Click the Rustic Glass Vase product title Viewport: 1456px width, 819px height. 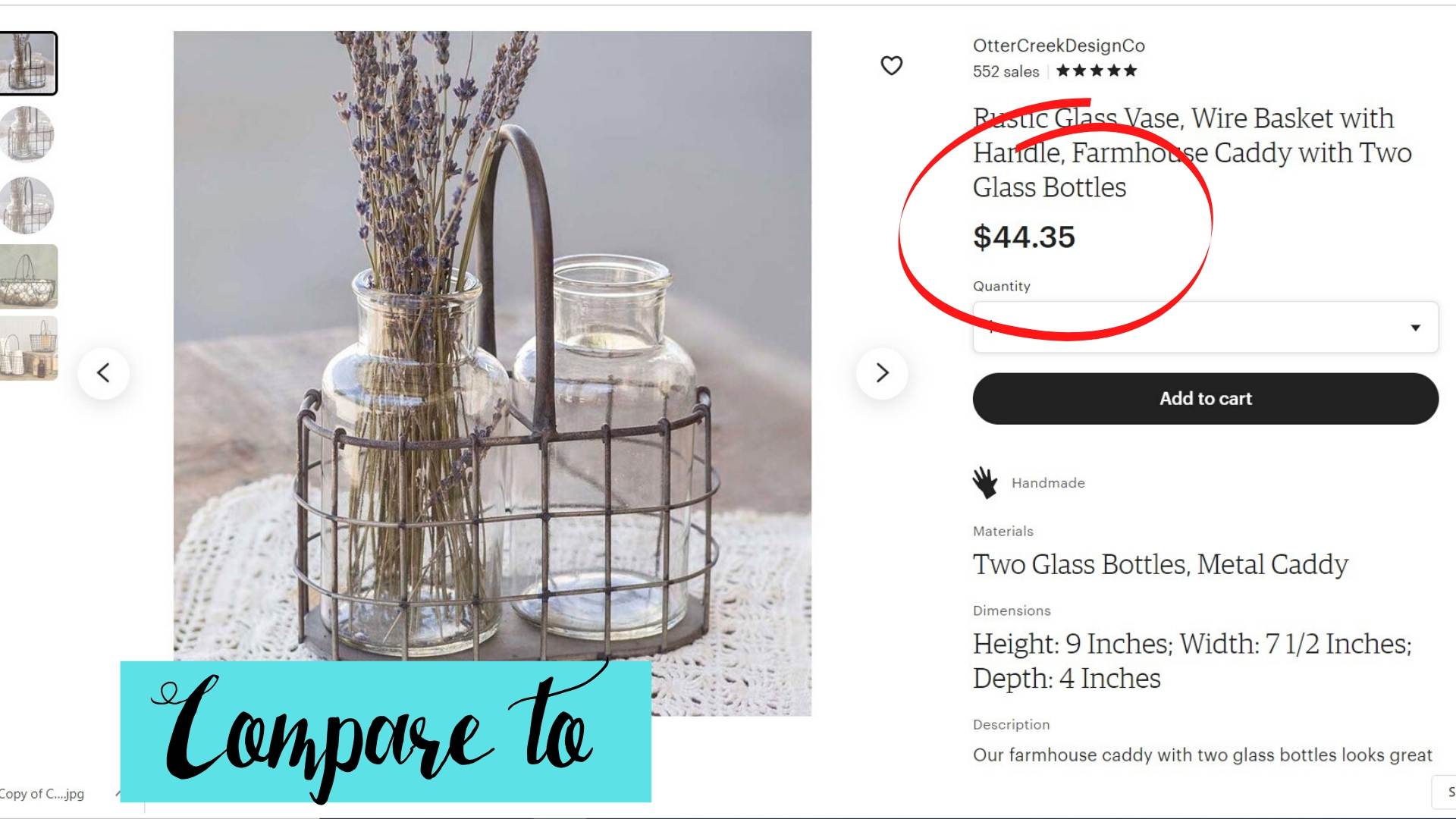point(1192,153)
